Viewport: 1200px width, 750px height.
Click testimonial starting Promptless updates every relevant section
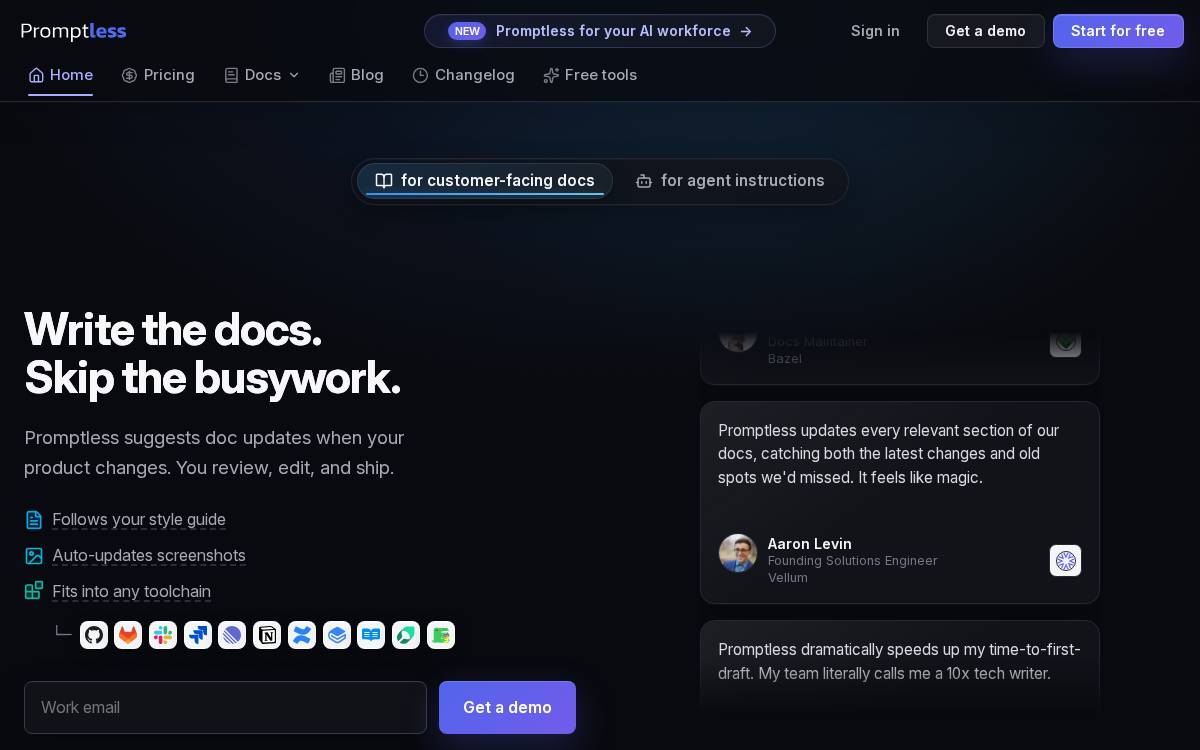point(890,454)
